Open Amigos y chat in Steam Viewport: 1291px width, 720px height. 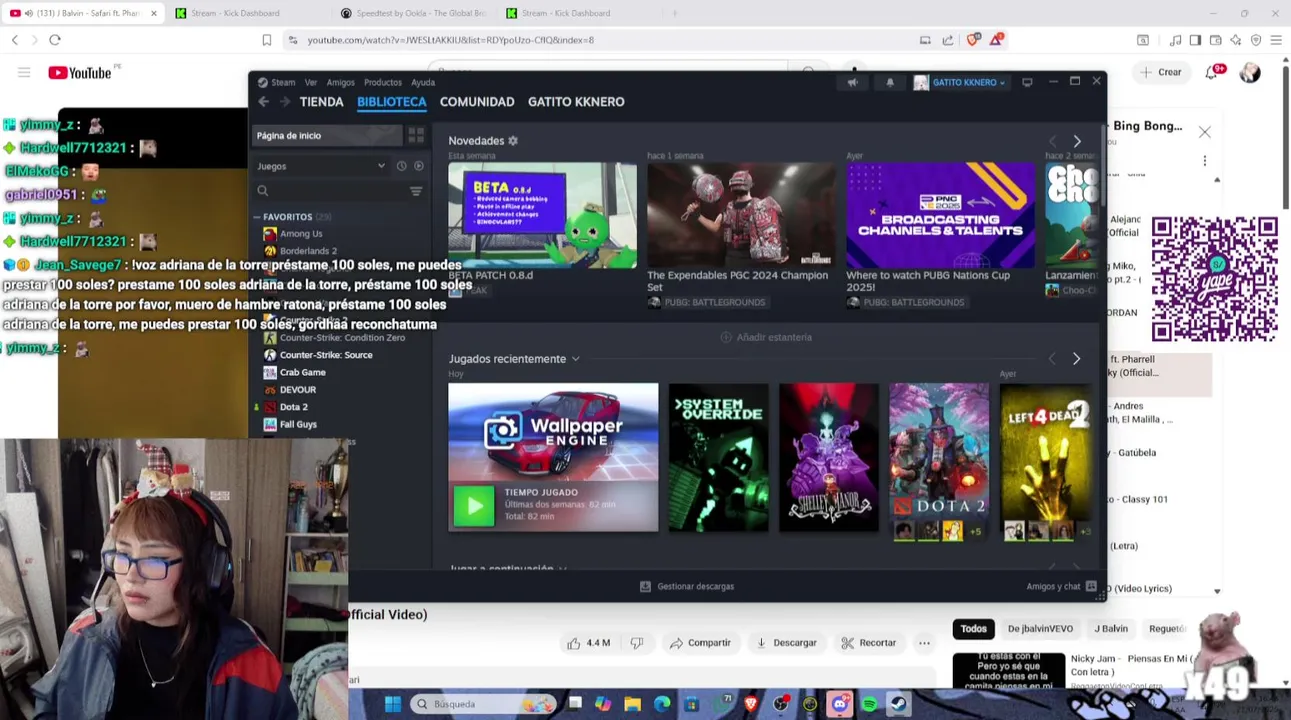pyautogui.click(x=1061, y=586)
